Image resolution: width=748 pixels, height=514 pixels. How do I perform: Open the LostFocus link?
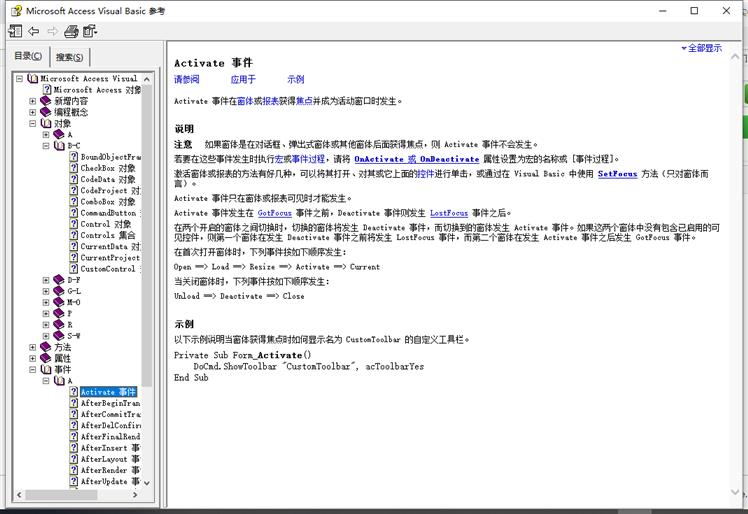tap(448, 213)
